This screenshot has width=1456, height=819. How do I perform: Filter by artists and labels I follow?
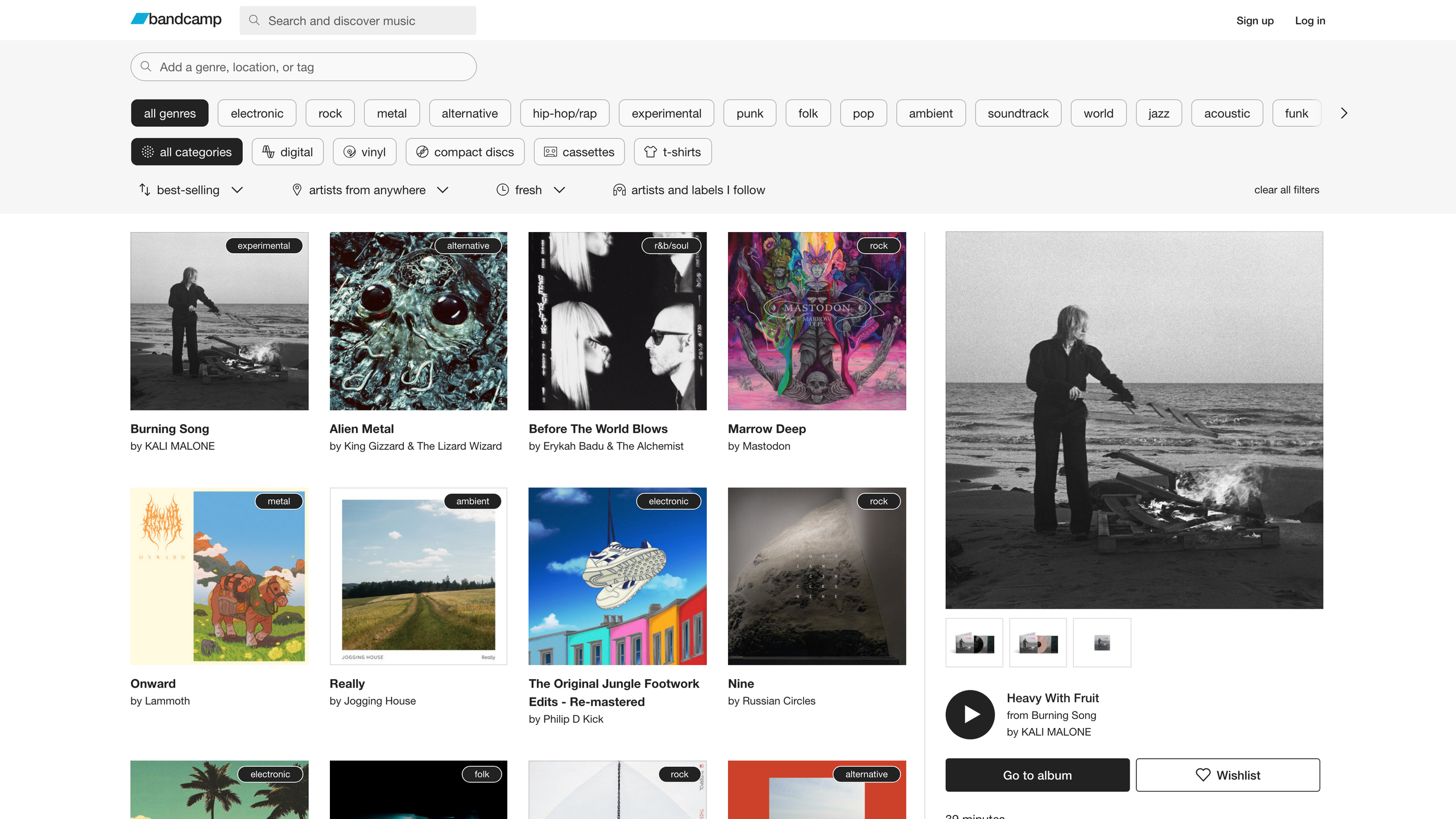(x=689, y=189)
